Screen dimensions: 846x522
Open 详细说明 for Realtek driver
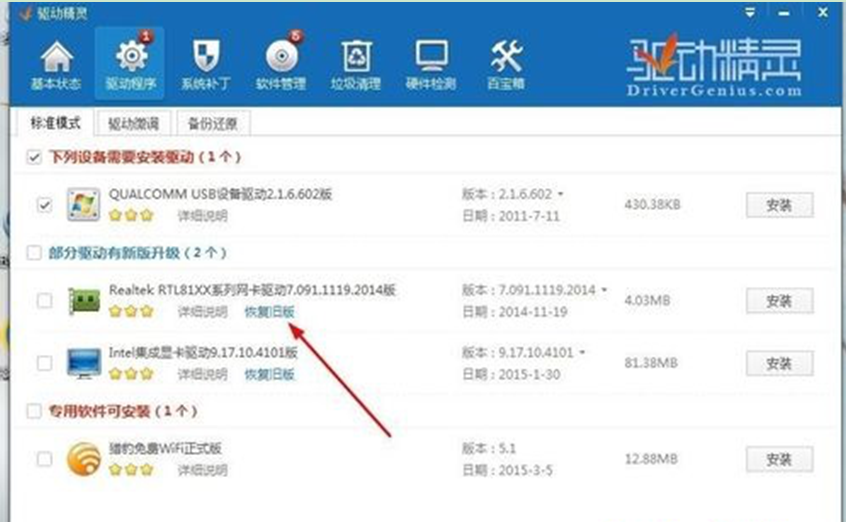[x=203, y=311]
